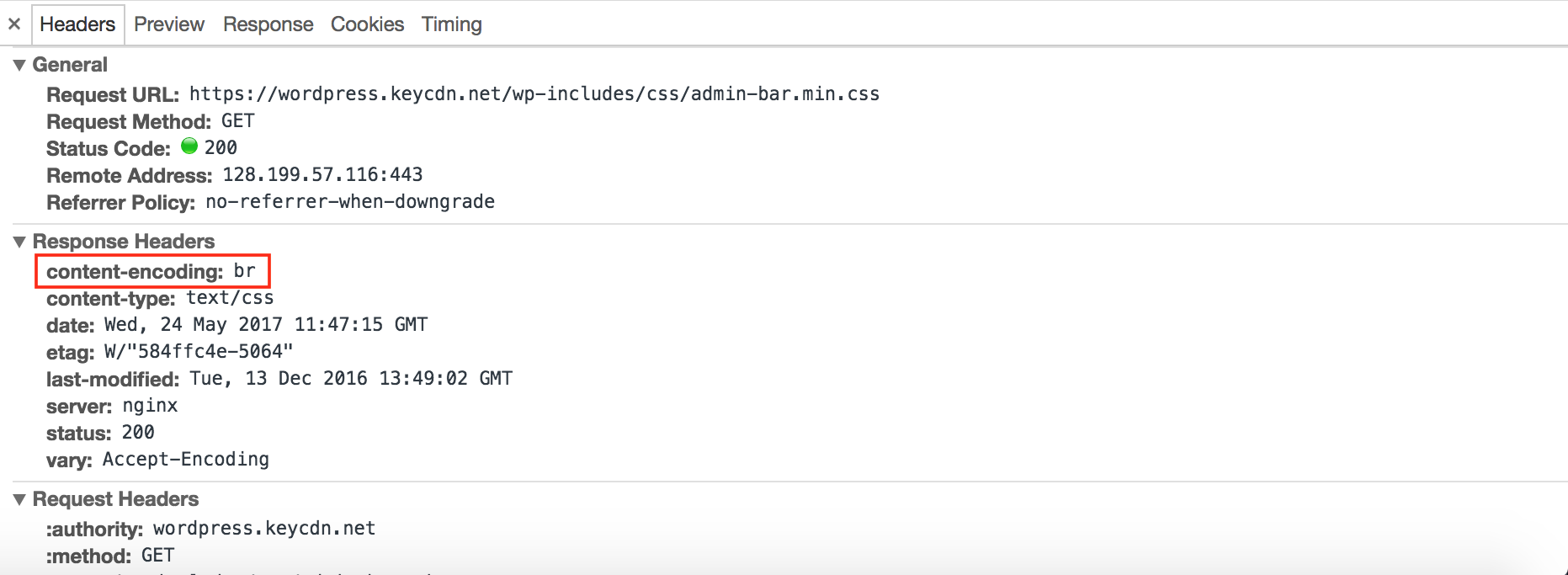Select the Headers tab
The image size is (1568, 575).
click(x=77, y=24)
